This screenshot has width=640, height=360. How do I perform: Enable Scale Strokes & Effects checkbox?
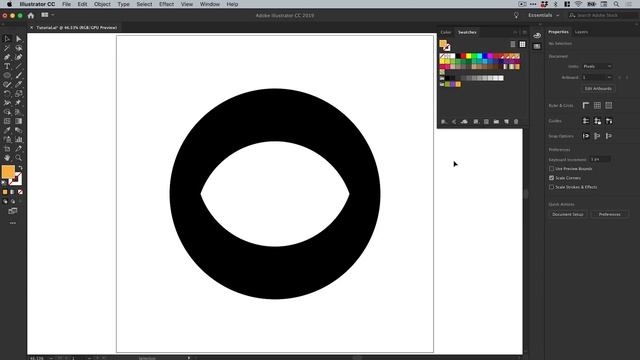[x=551, y=187]
